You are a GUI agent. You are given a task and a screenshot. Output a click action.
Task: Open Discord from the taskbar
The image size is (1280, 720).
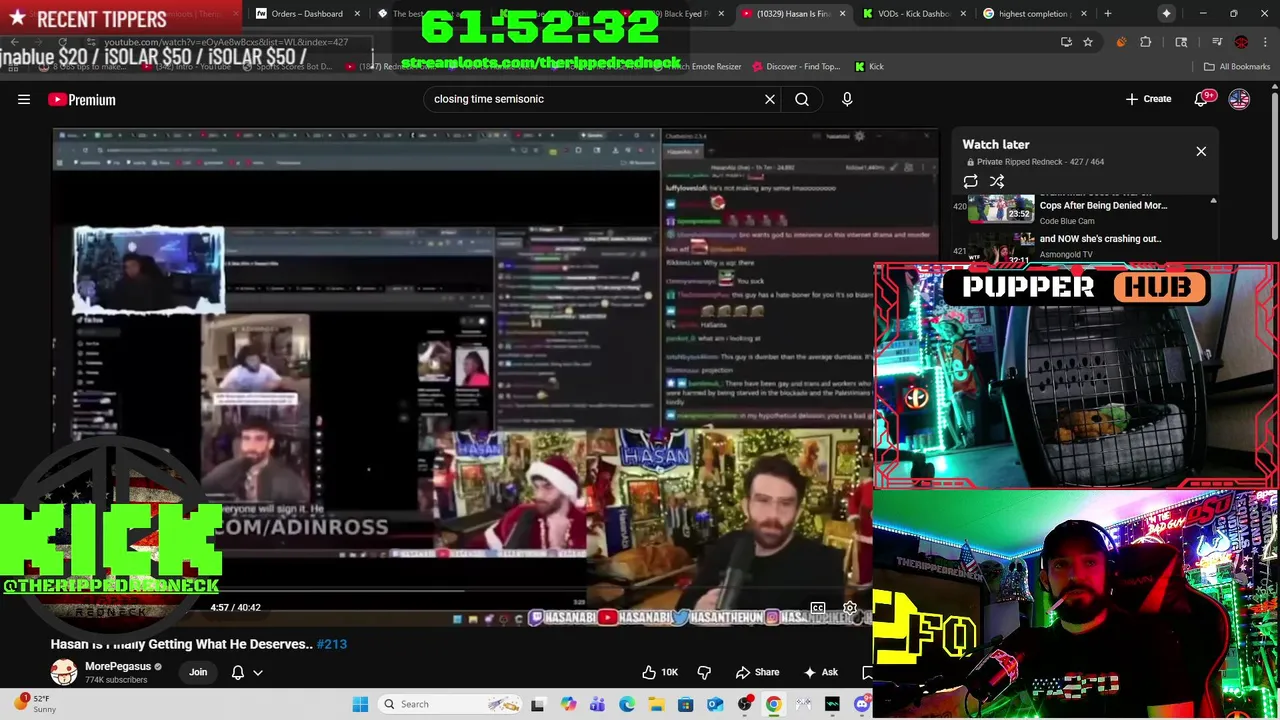pyautogui.click(x=862, y=704)
